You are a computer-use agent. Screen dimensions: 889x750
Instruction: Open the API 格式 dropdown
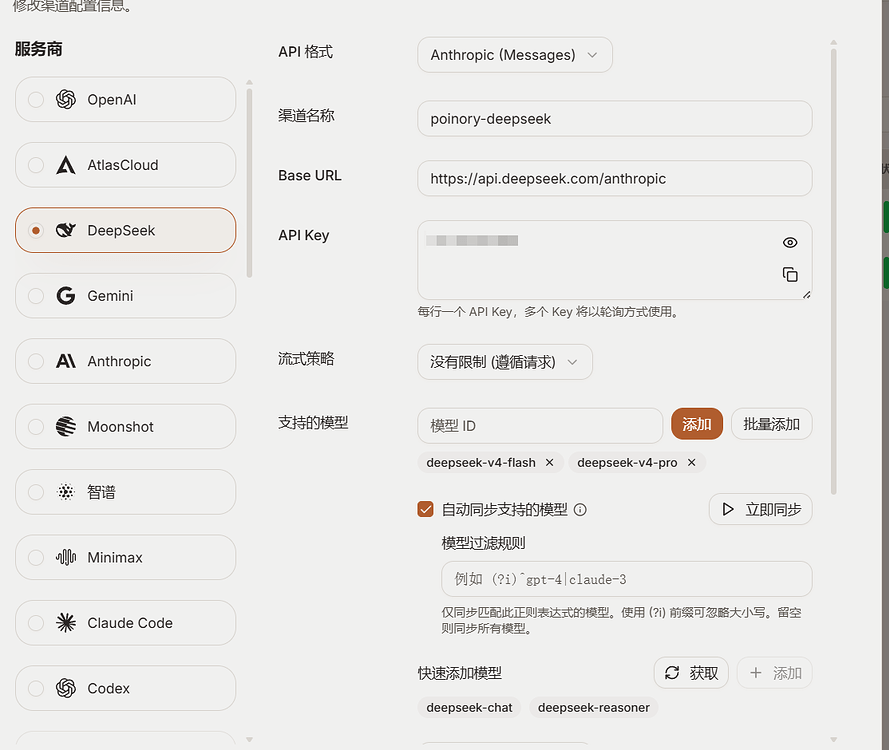515,55
